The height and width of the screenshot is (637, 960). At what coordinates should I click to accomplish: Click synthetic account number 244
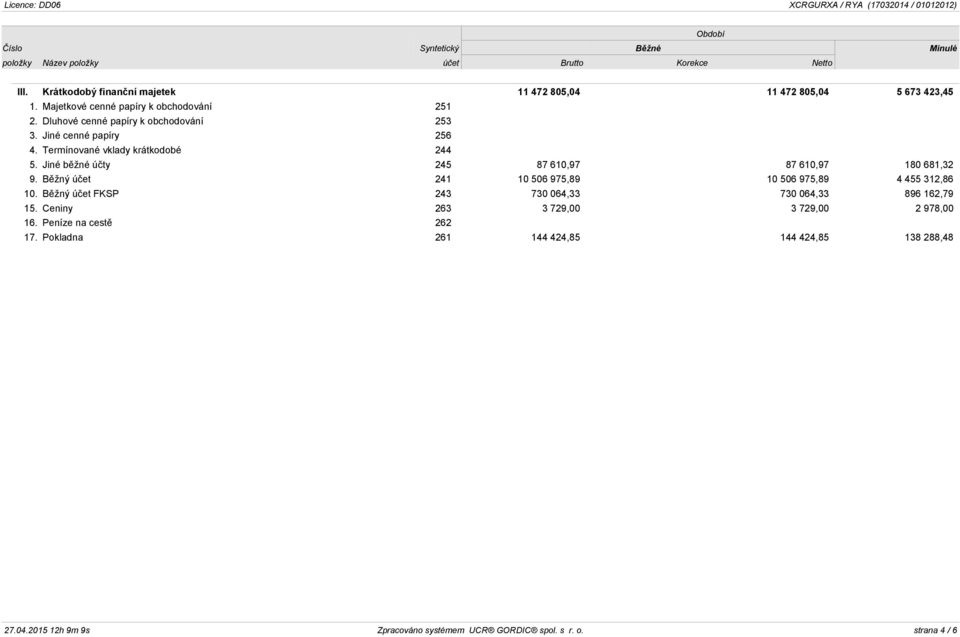[443, 150]
